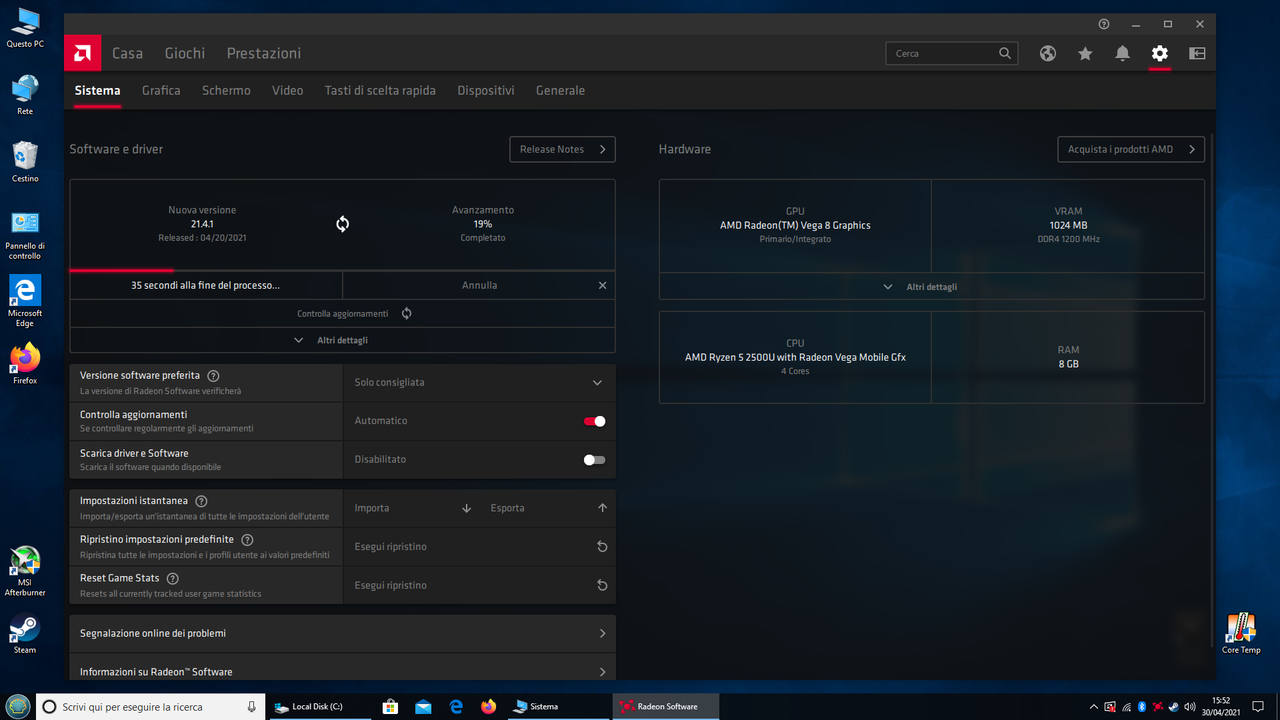Open Generale tab

point(560,90)
